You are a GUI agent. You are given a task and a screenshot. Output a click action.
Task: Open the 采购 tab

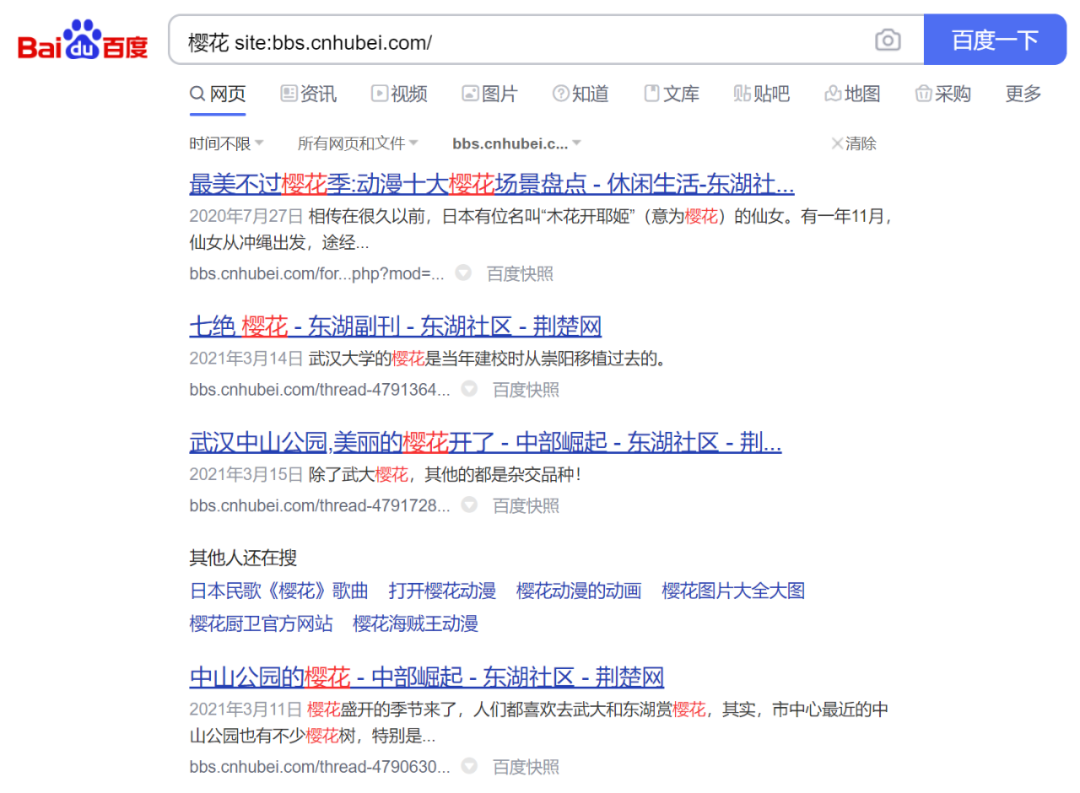coord(943,94)
